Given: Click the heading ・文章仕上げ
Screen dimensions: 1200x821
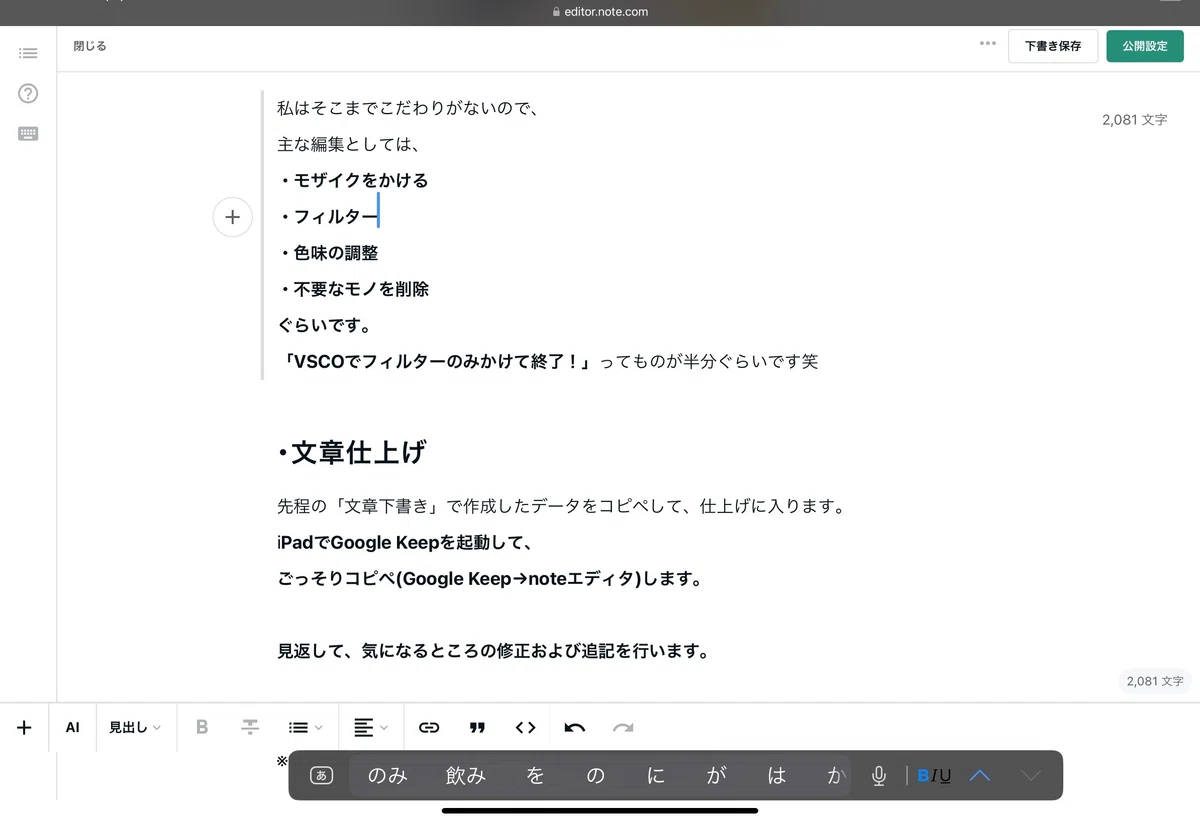Looking at the screenshot, I should pyautogui.click(x=352, y=453).
